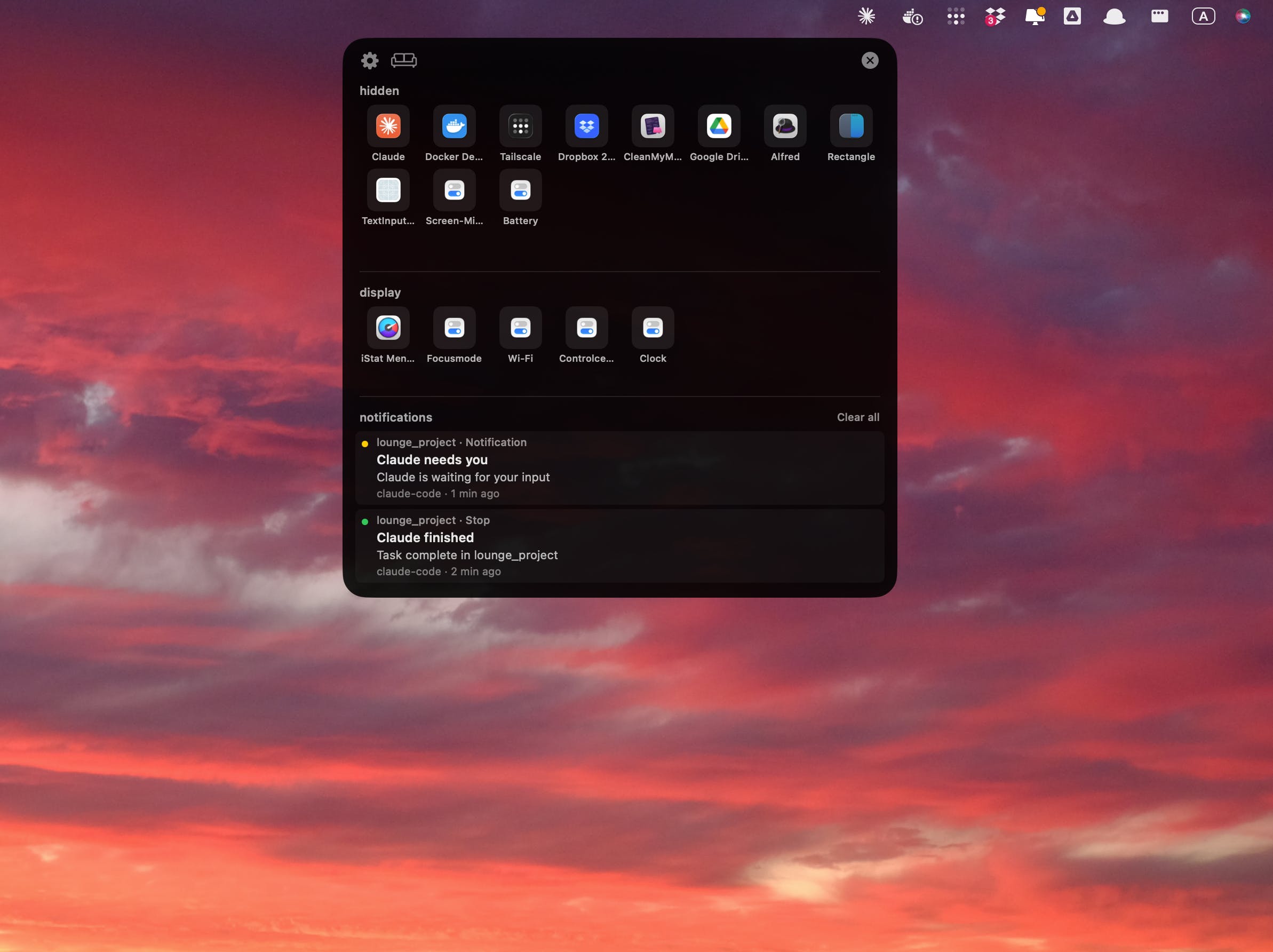
Task: Click the Claude icon in hidden section
Action: [x=388, y=126]
